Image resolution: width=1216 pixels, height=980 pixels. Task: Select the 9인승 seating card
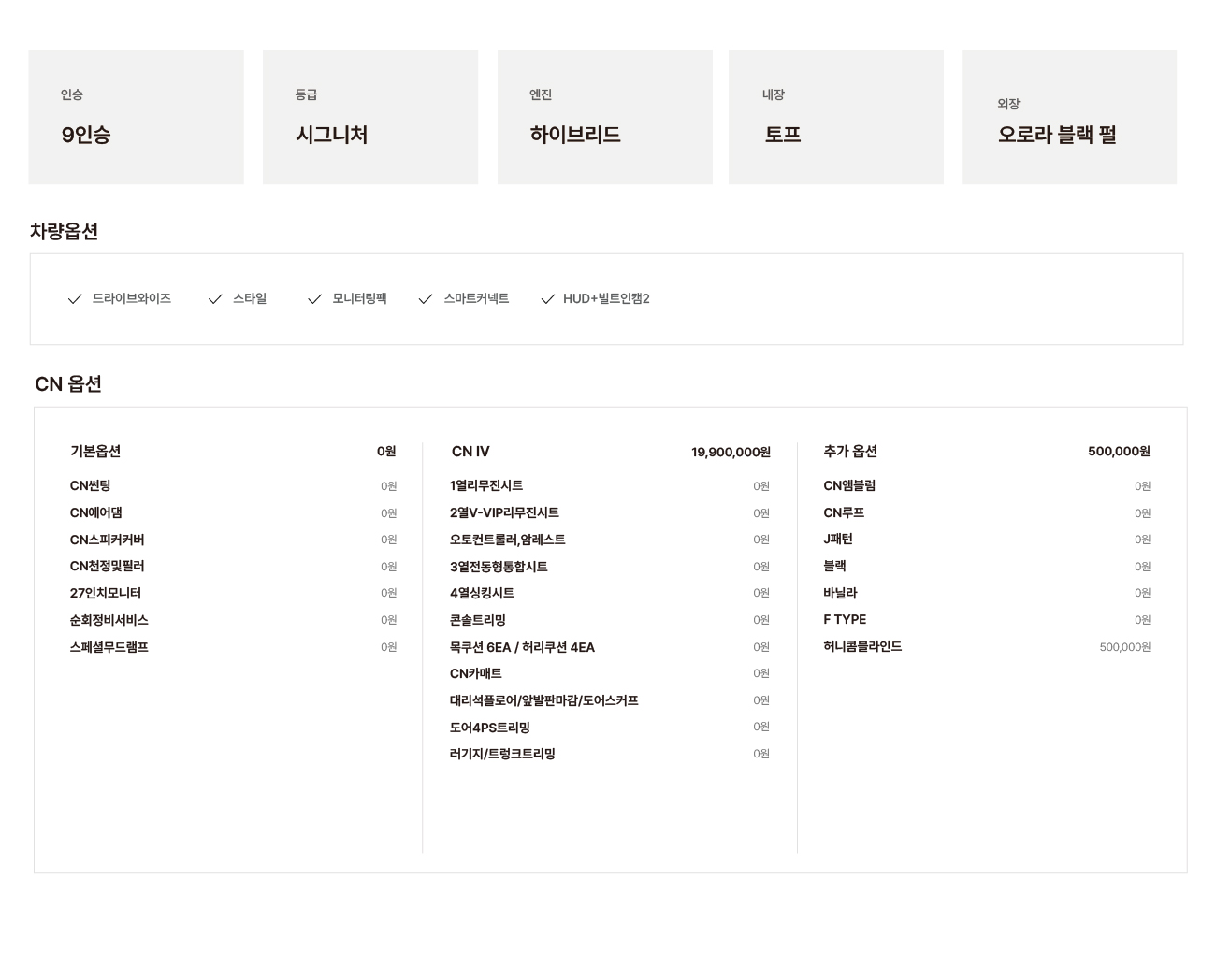(136, 117)
